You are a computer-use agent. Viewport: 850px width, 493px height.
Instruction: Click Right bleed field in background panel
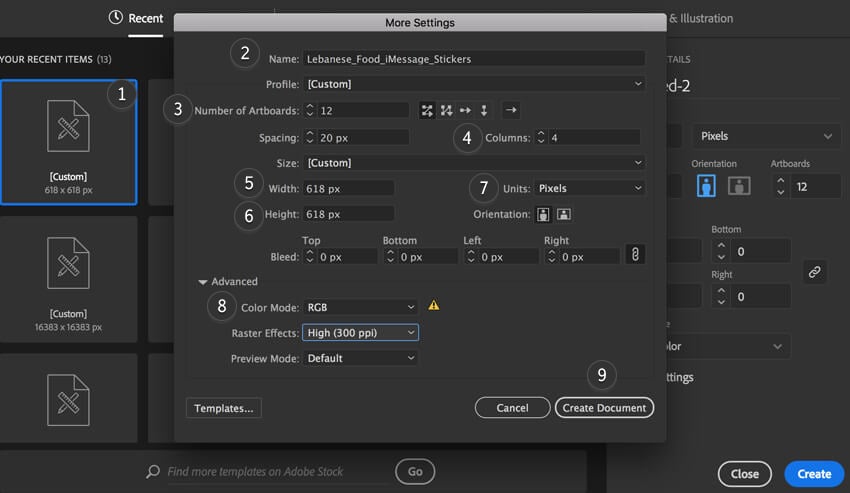(x=760, y=297)
